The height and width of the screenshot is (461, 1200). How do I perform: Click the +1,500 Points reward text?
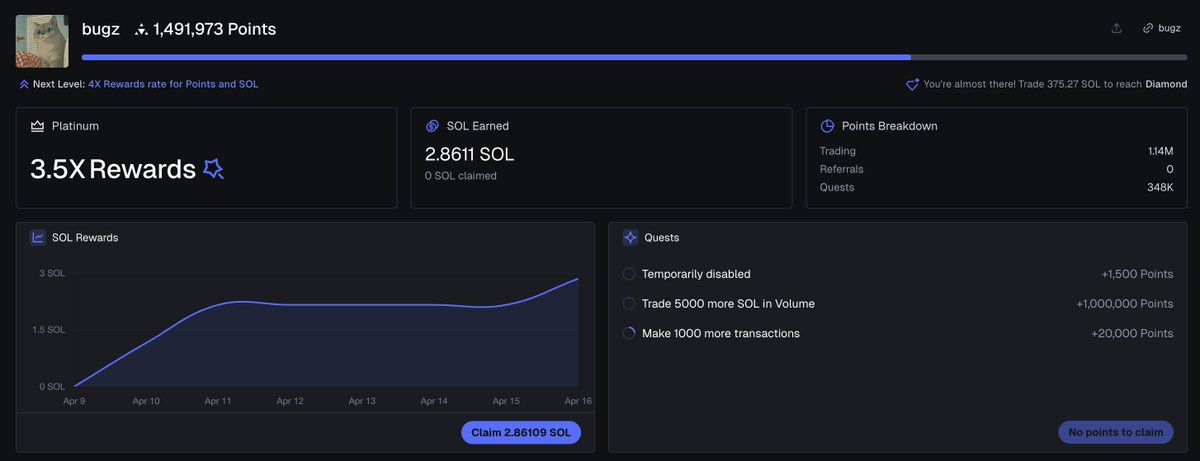pyautogui.click(x=1137, y=274)
